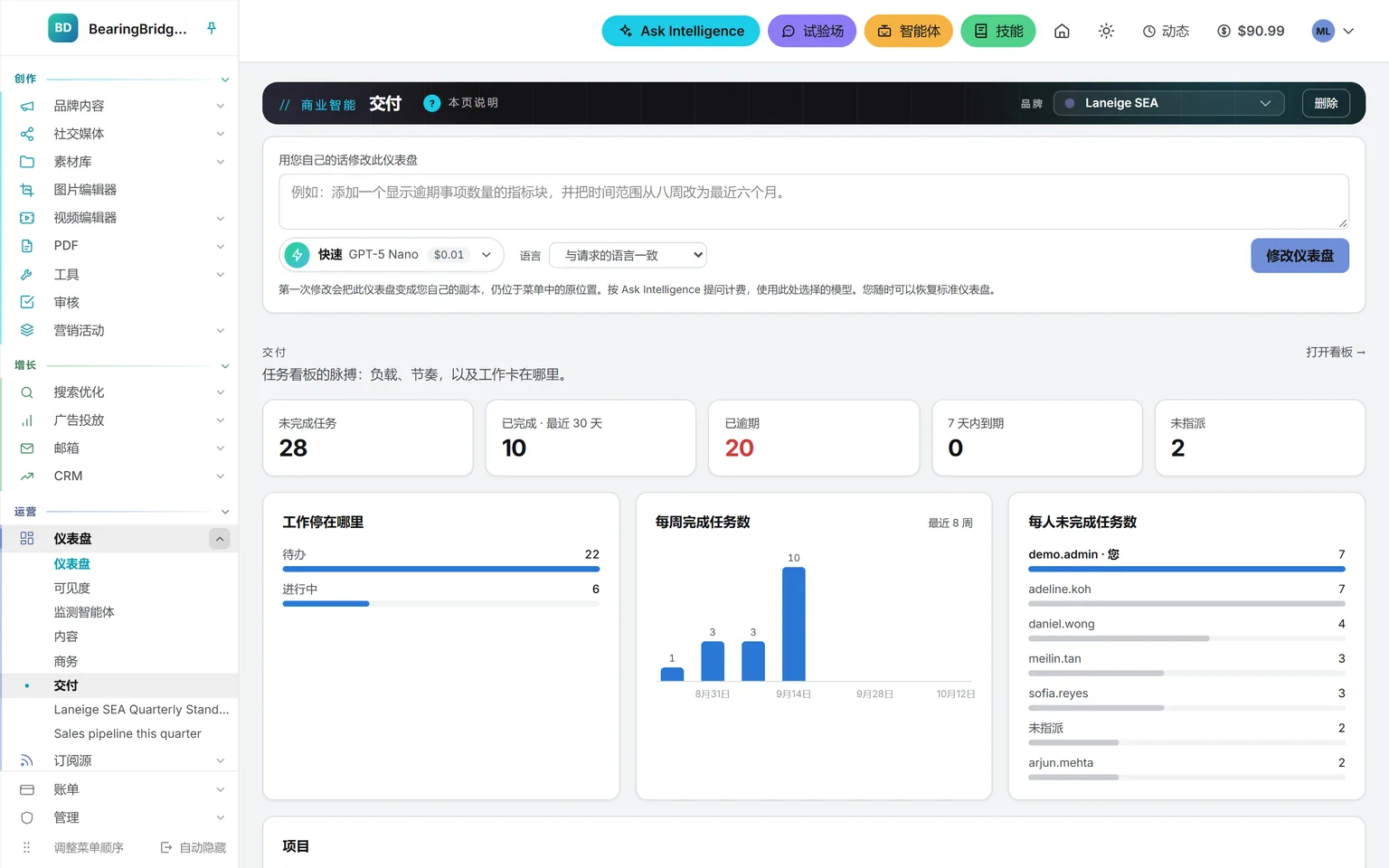Screen dimensions: 1389x868
Task: Click the 视频编辑器 icon
Action: pos(27,218)
